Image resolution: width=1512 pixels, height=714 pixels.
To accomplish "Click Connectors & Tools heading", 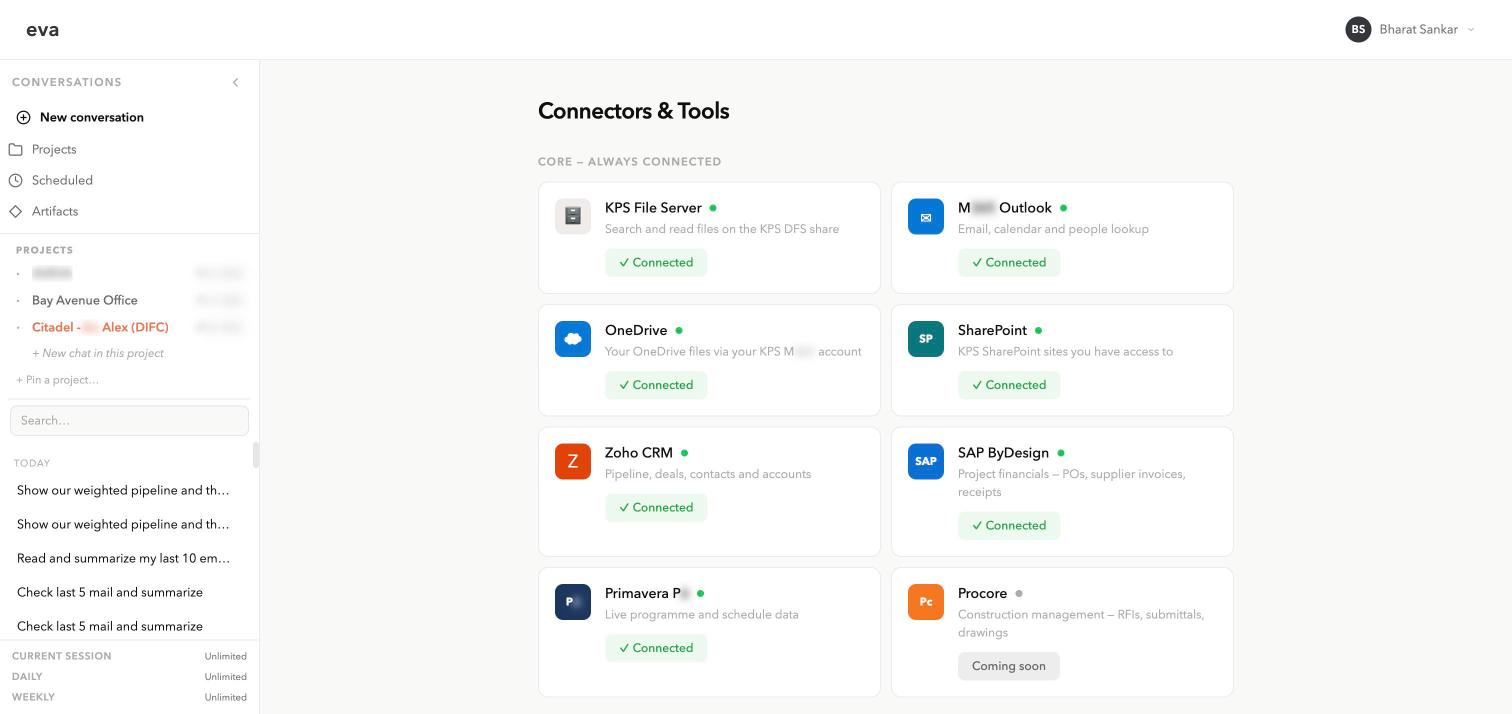I will (633, 111).
